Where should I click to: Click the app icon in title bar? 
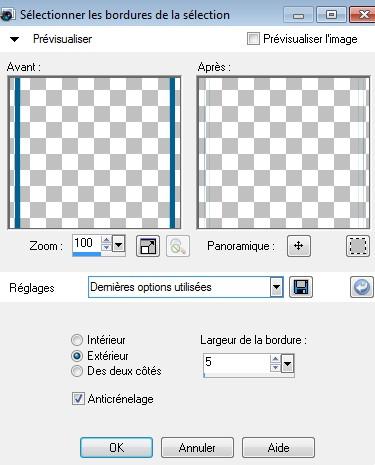(7, 15)
